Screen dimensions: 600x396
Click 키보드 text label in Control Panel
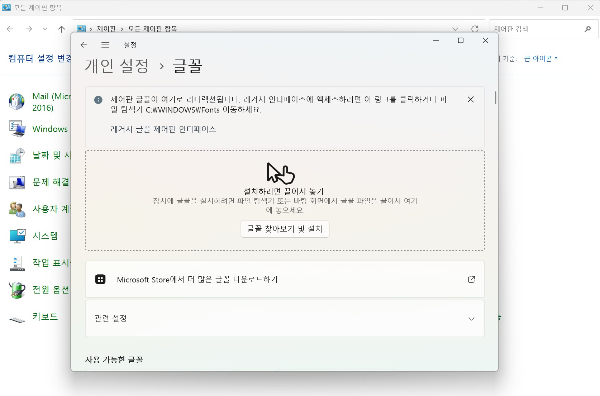pyautogui.click(x=45, y=316)
